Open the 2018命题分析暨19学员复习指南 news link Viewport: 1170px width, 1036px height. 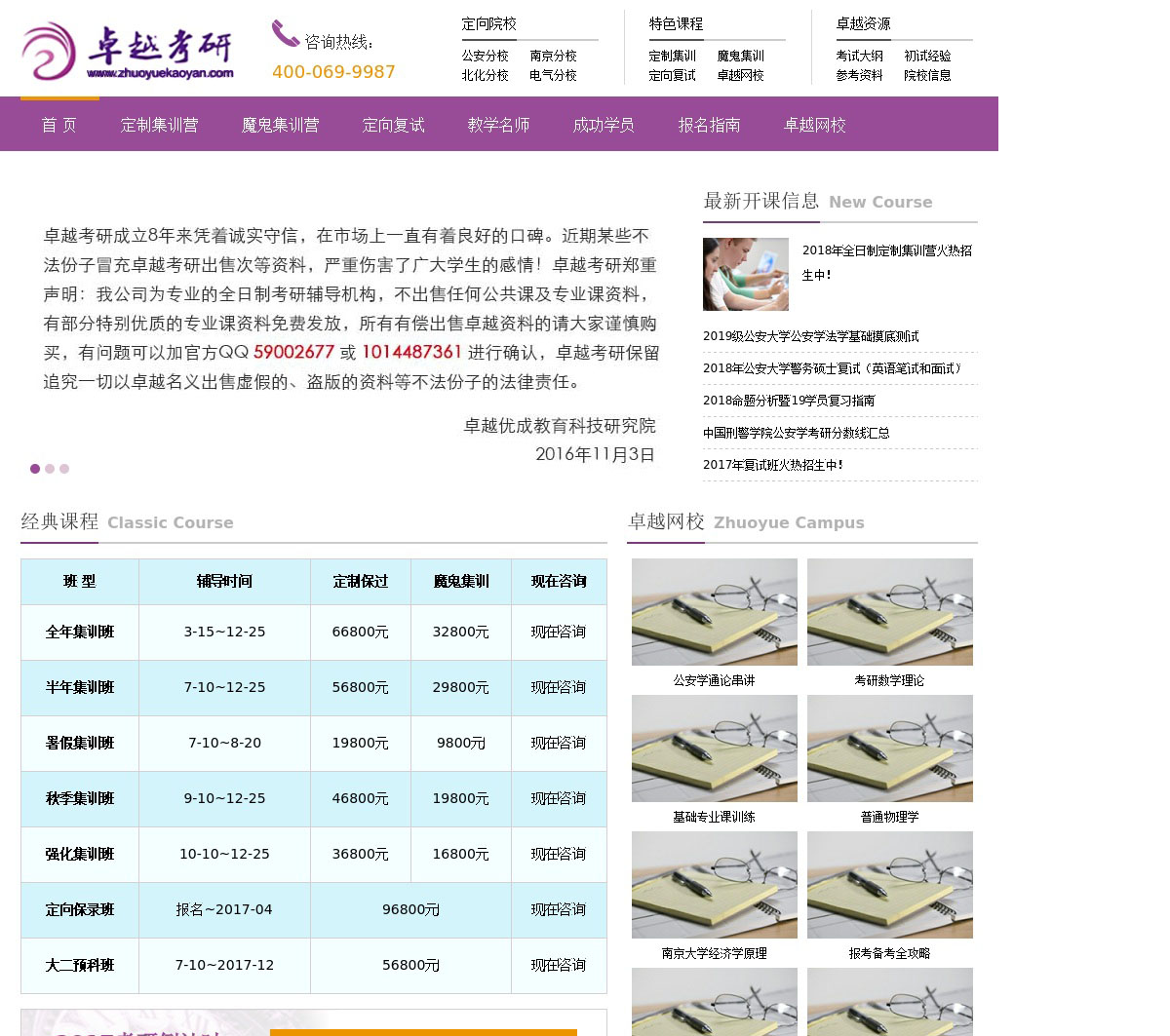tap(789, 401)
